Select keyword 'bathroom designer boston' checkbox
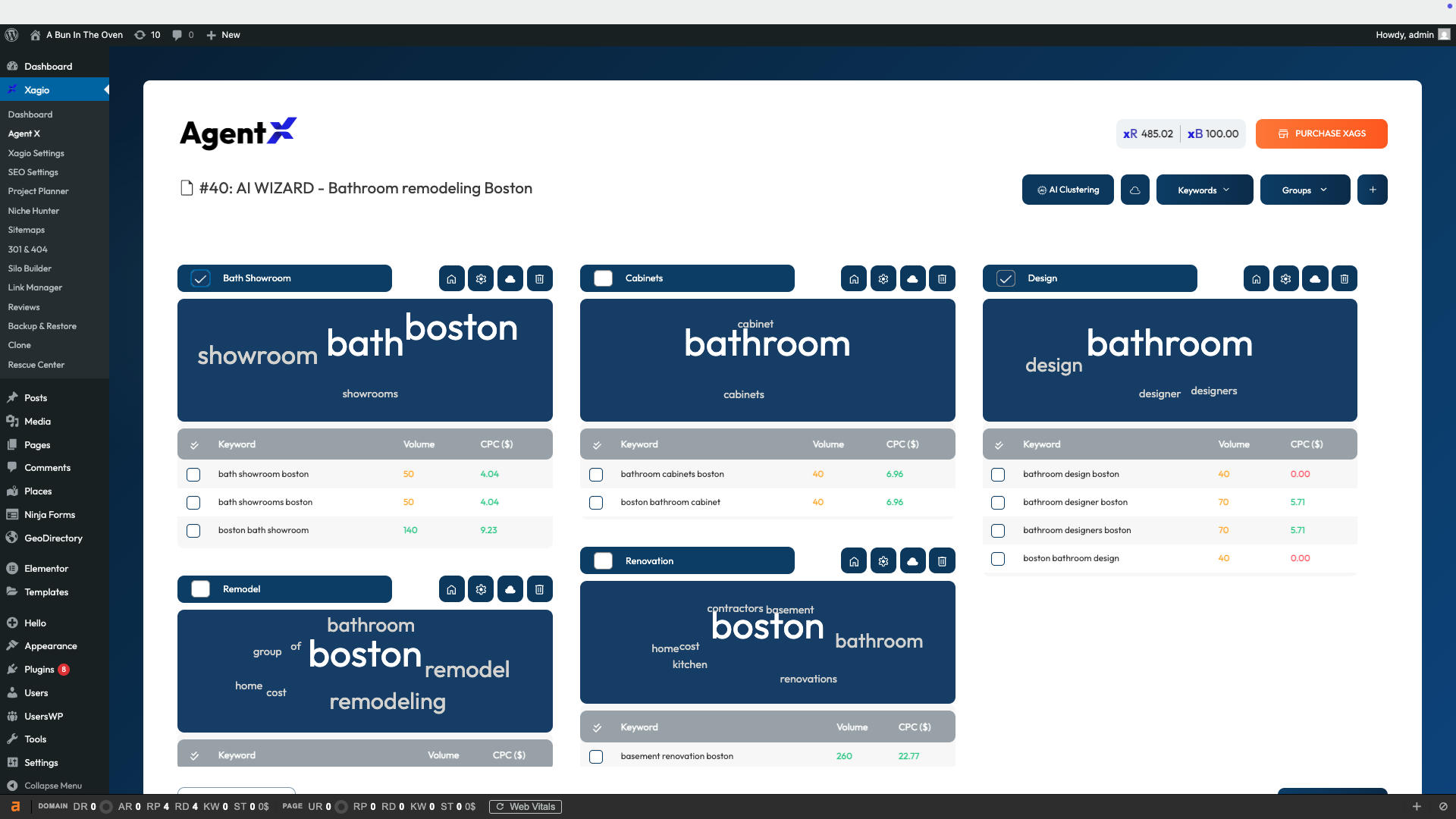The width and height of the screenshot is (1456, 819). tap(998, 503)
